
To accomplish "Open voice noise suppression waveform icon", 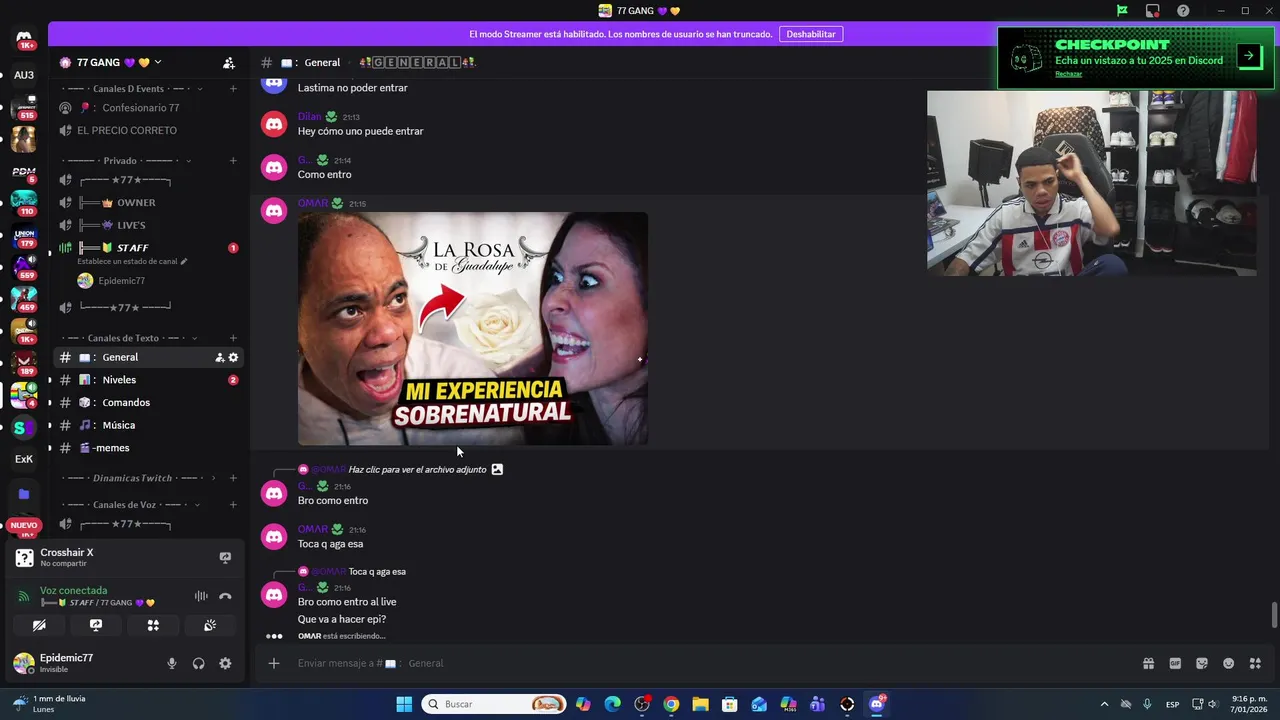I will pyautogui.click(x=201, y=596).
